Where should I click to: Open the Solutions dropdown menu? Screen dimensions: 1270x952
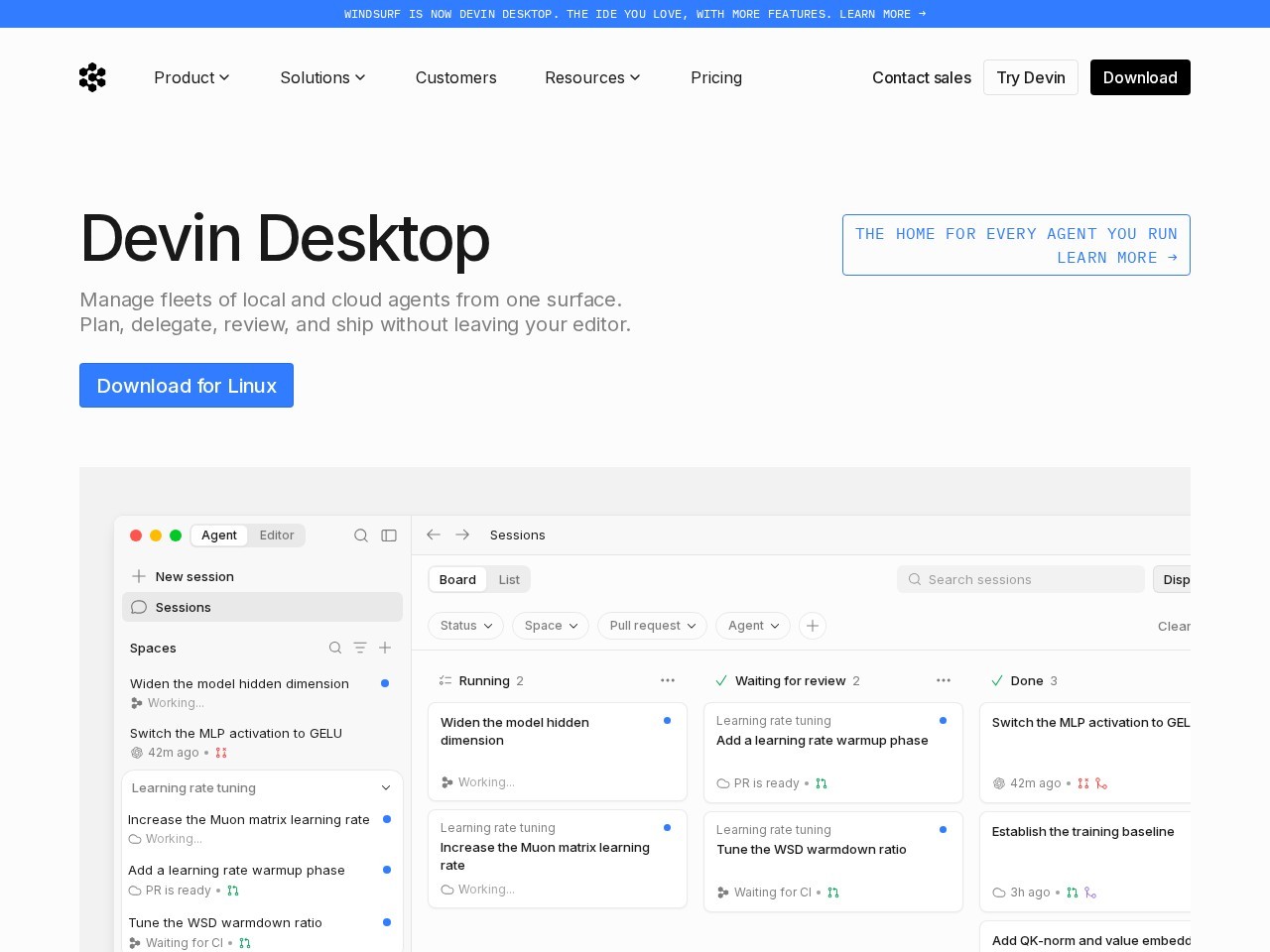click(x=322, y=77)
